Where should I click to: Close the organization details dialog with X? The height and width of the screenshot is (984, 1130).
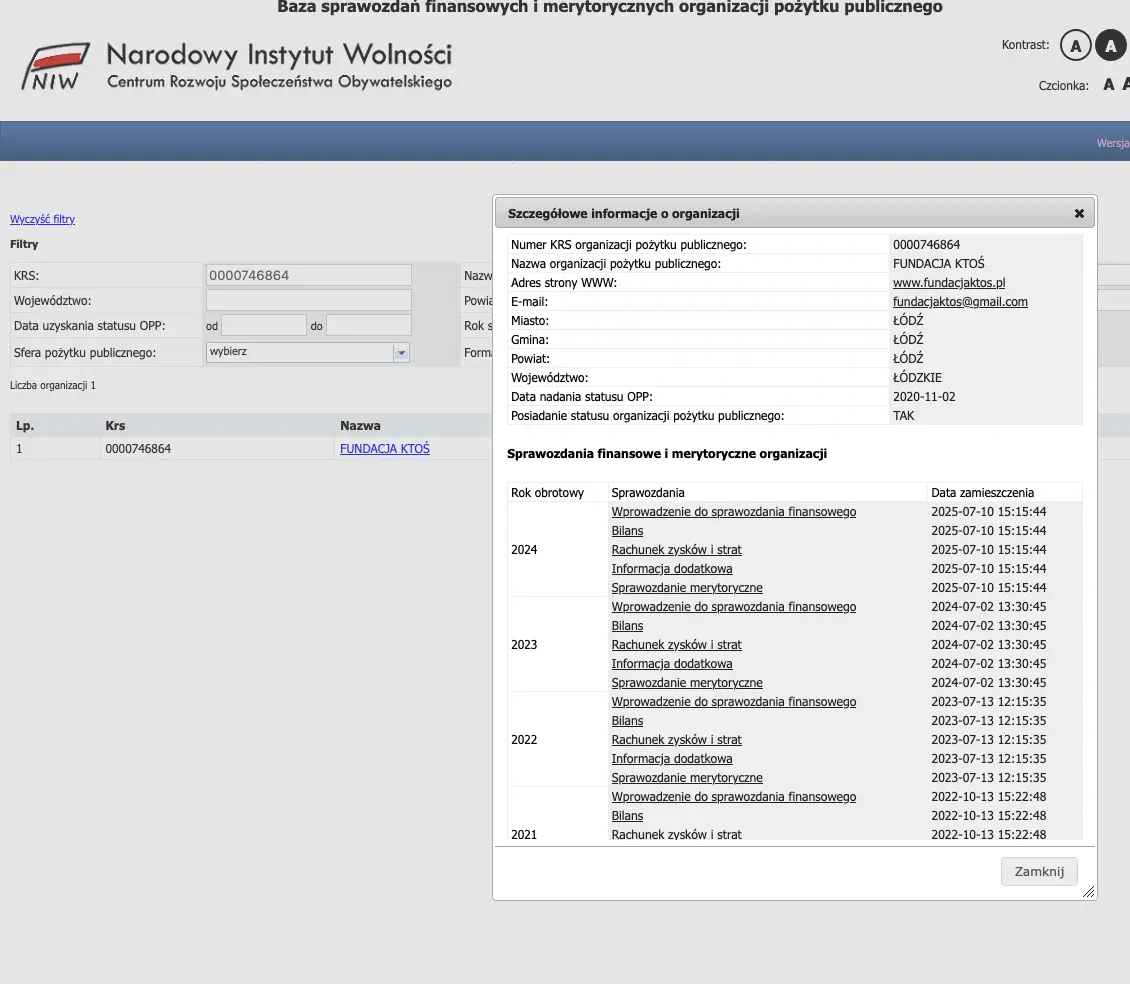[x=1079, y=213]
